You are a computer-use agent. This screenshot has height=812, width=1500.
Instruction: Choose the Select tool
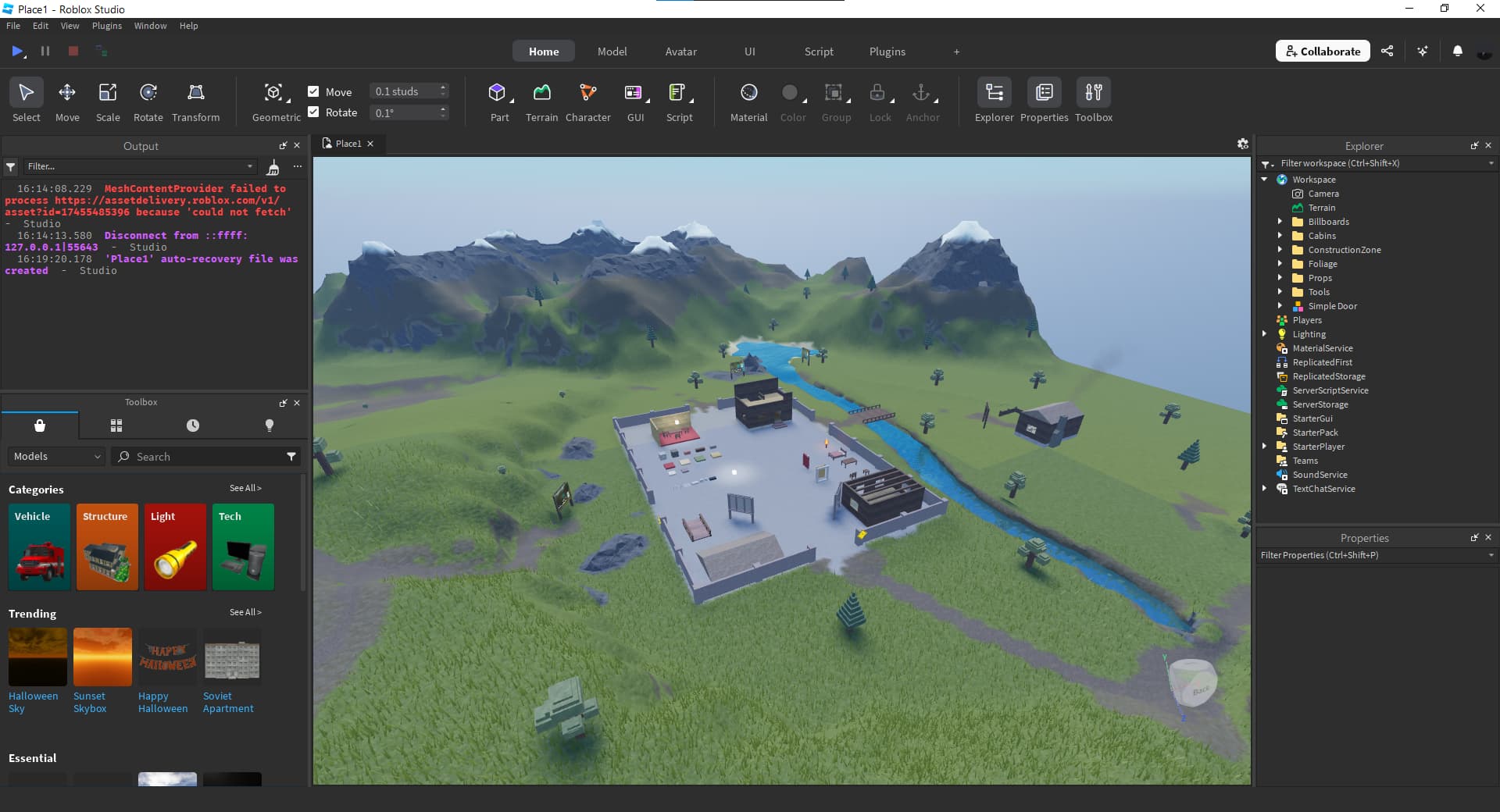(x=26, y=101)
